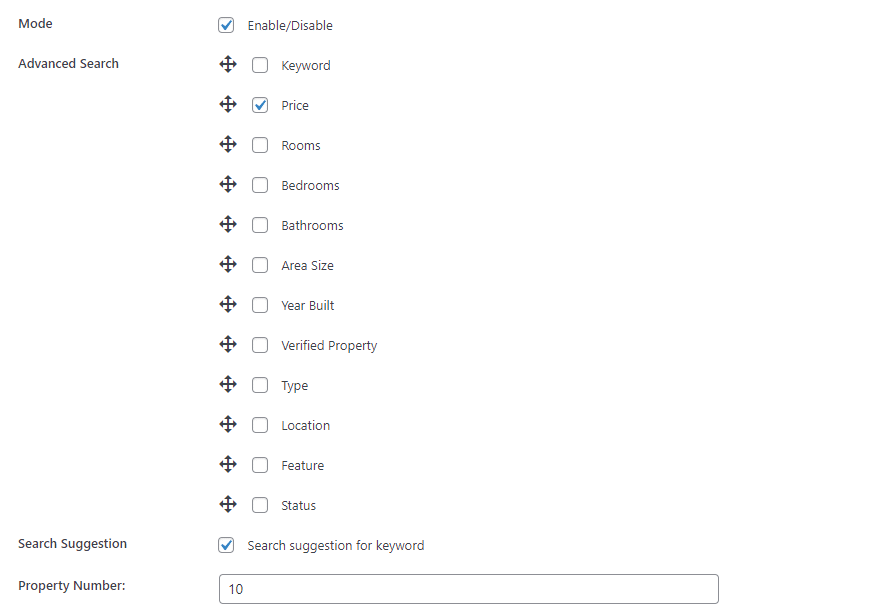The width and height of the screenshot is (885, 614).
Task: Click the Property Number input field
Action: point(467,589)
